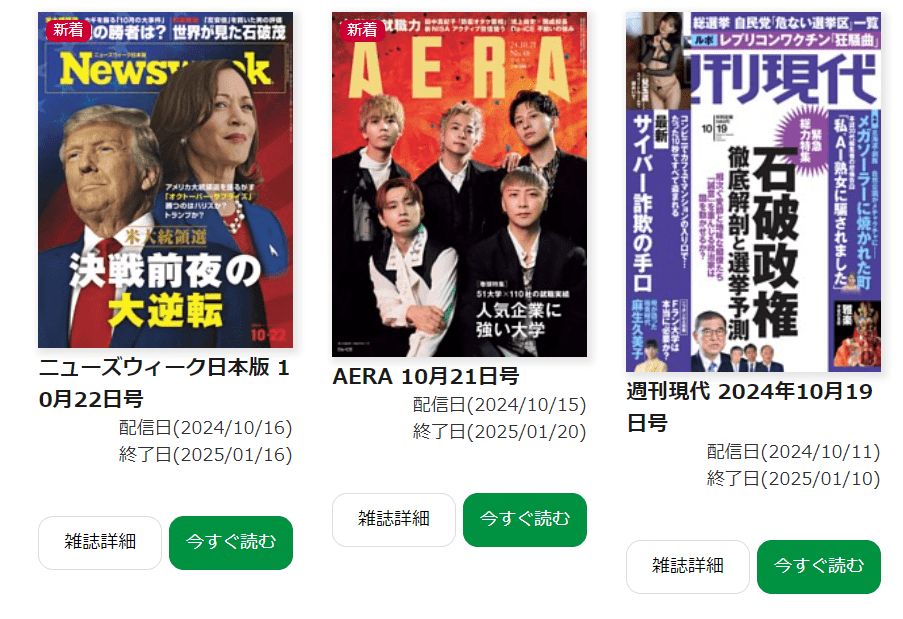This screenshot has width=903, height=619.
Task: Select the 終了日(2025/01/16) text
Action: coord(206,455)
